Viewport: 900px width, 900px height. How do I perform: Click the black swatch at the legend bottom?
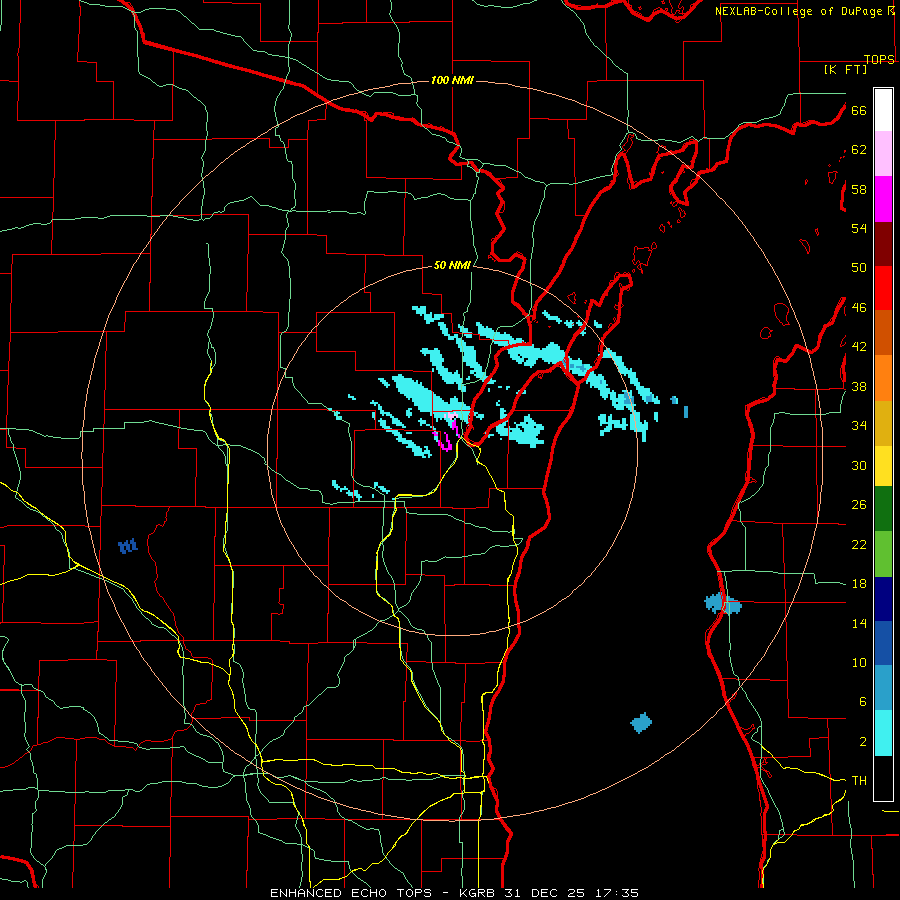point(883,778)
